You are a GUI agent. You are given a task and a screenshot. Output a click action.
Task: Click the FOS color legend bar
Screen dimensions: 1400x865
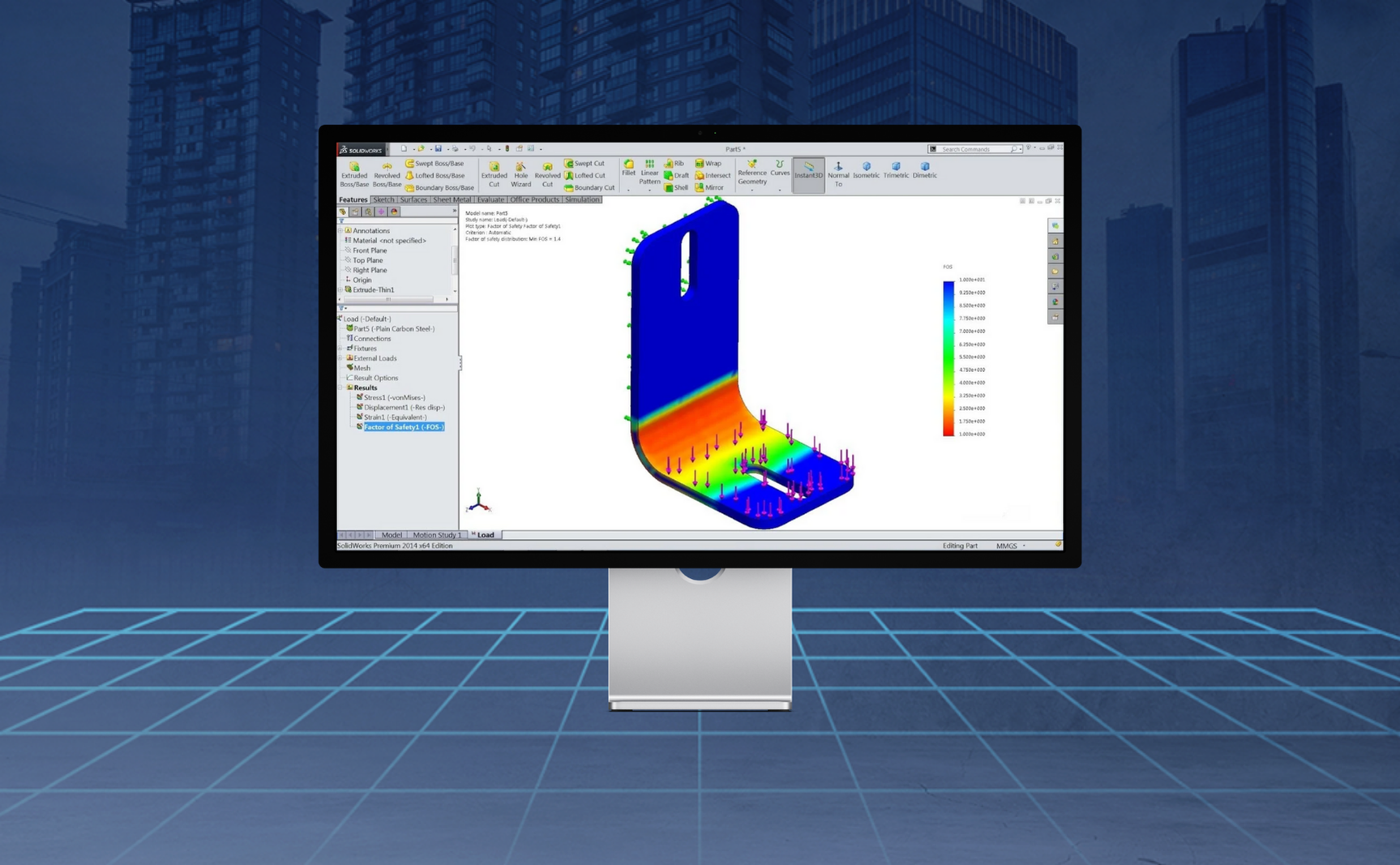948,358
